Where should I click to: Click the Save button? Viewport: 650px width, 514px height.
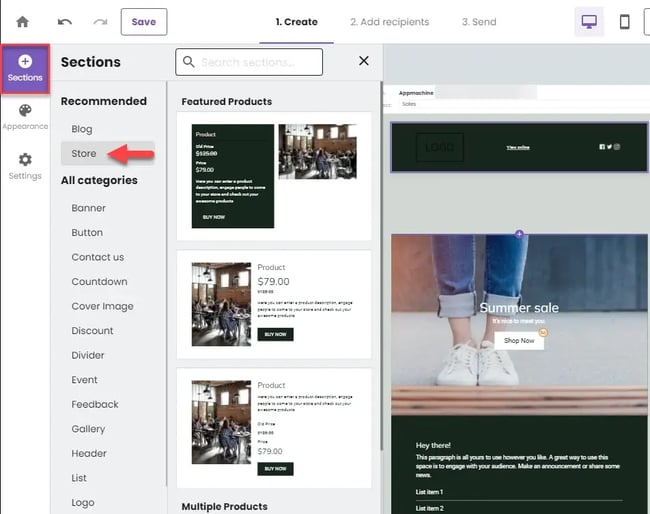143,22
